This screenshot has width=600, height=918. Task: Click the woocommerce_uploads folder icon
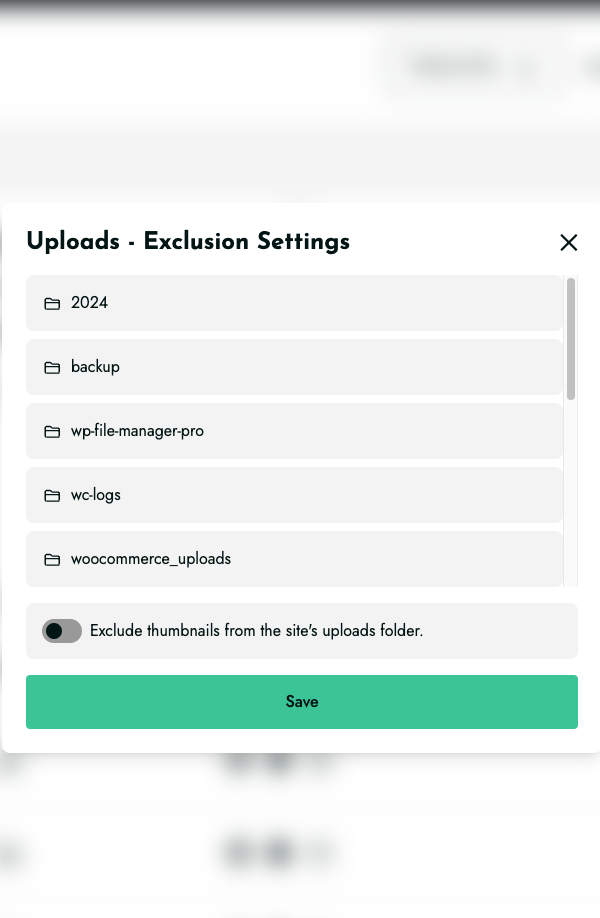tap(52, 559)
